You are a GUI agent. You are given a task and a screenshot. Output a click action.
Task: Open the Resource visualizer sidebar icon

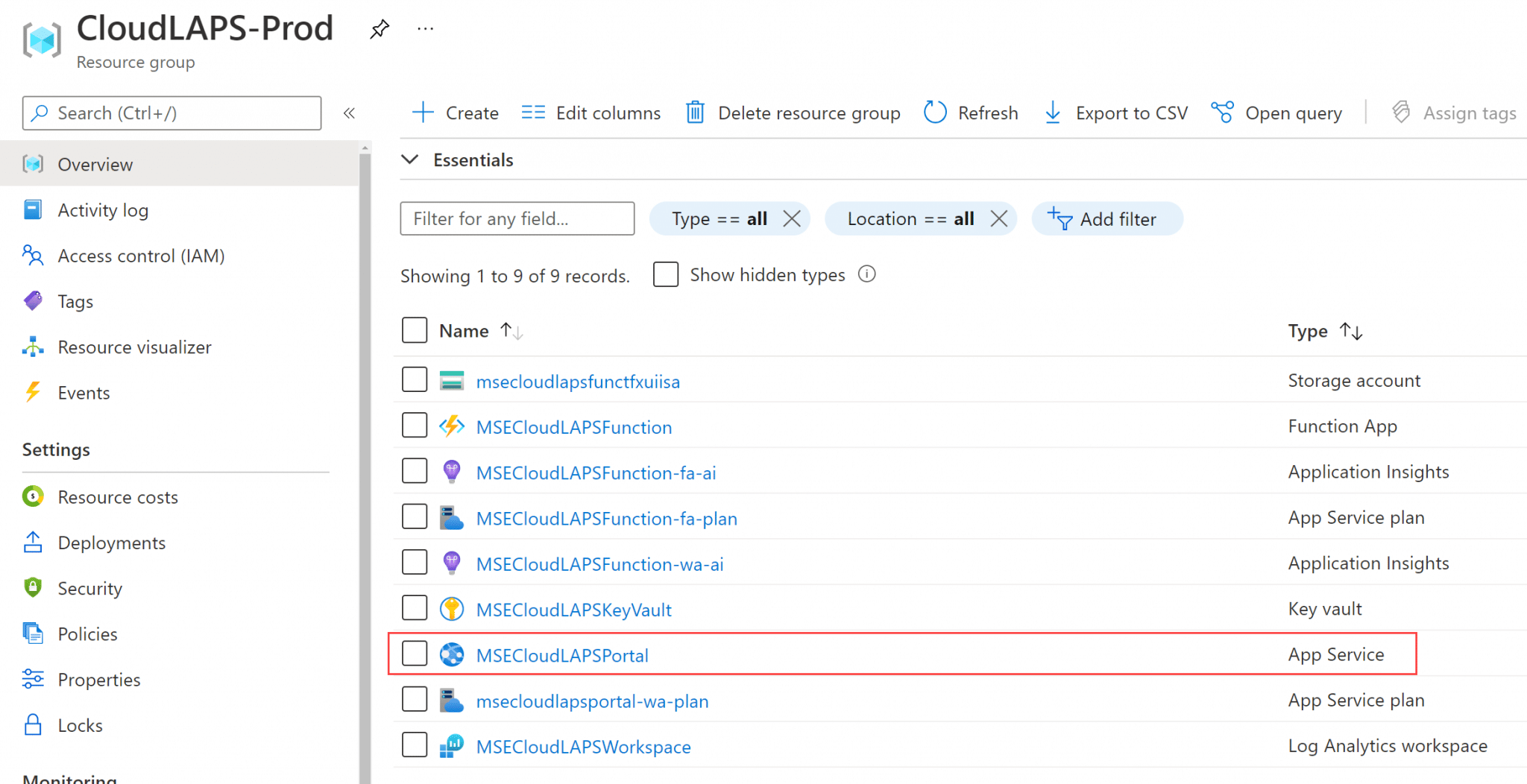[33, 347]
